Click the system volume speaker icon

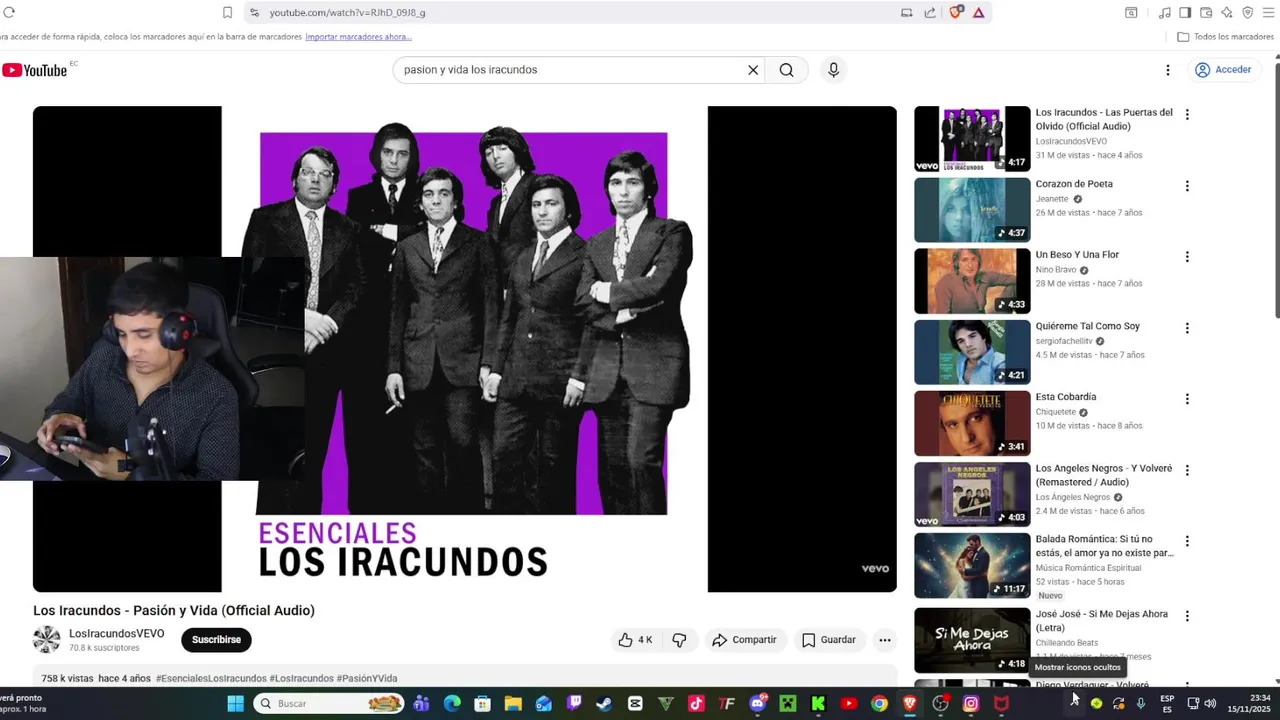coord(1210,703)
